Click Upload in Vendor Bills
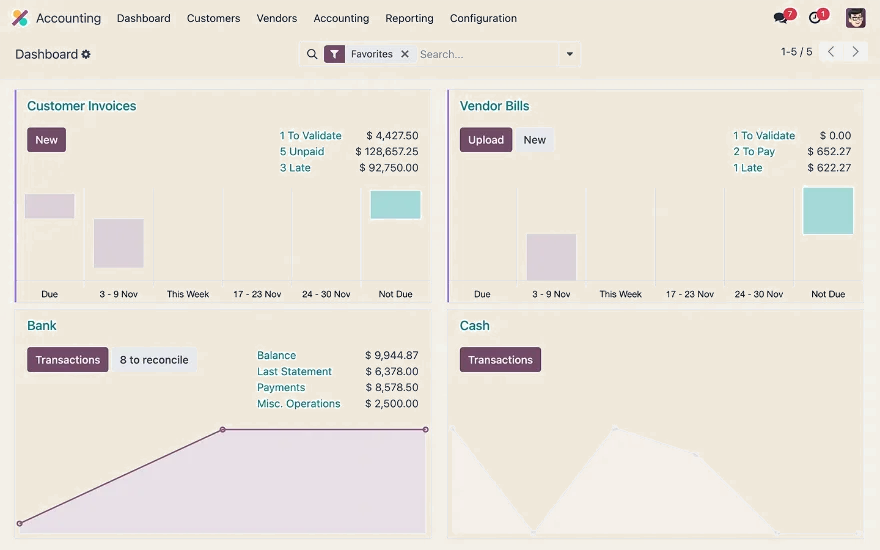The width and height of the screenshot is (880, 550). tap(486, 140)
